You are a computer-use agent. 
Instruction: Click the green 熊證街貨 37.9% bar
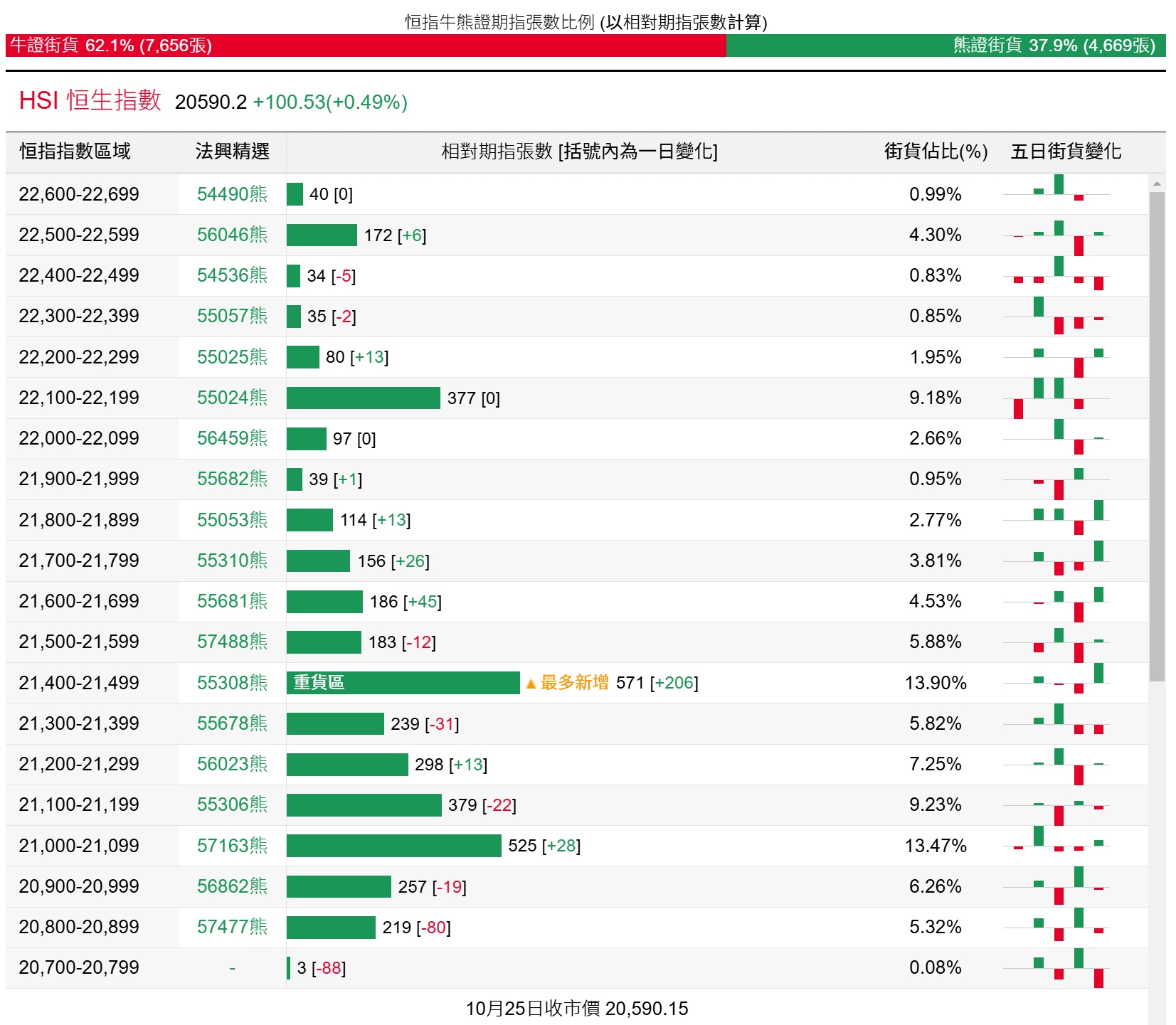pos(945,46)
